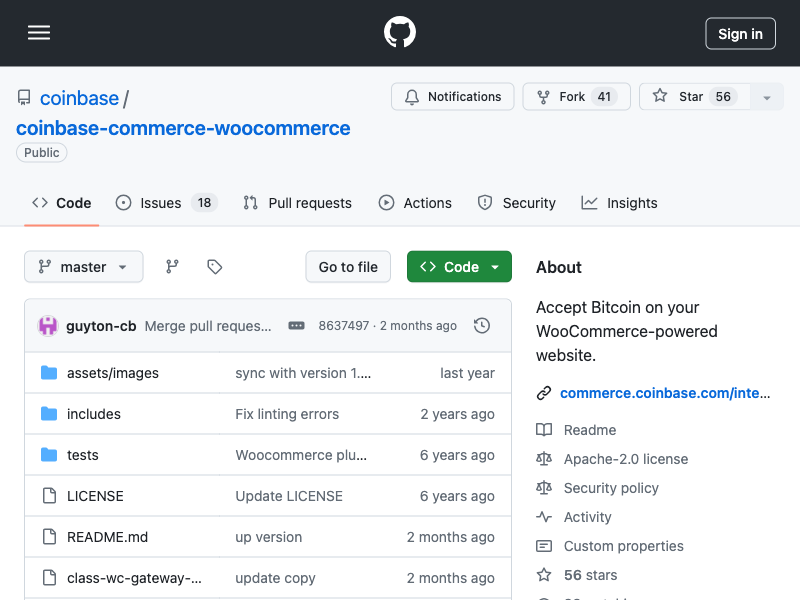Click note icon beside Custom properties

pos(544,546)
